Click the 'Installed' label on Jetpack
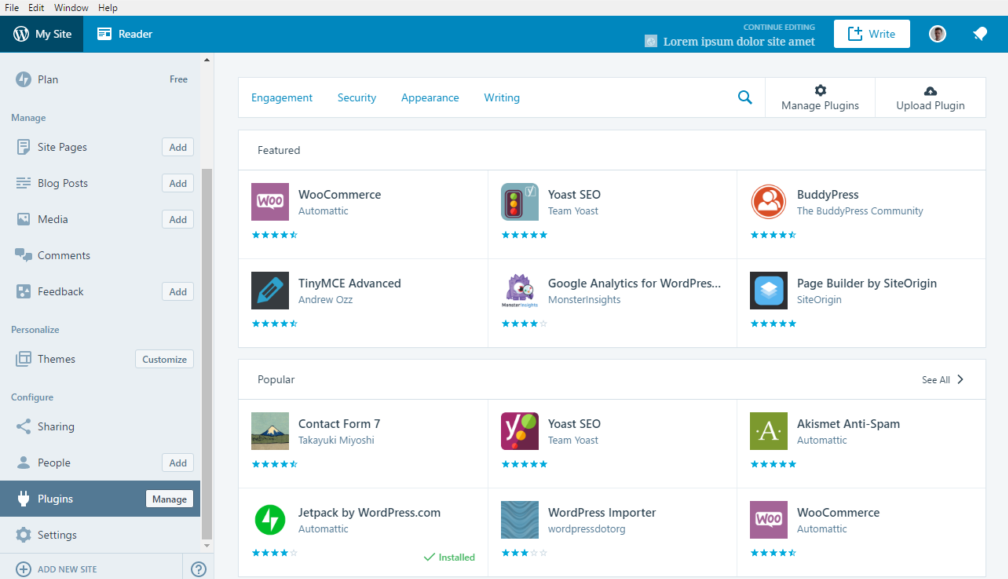This screenshot has height=579, width=1008. point(449,557)
